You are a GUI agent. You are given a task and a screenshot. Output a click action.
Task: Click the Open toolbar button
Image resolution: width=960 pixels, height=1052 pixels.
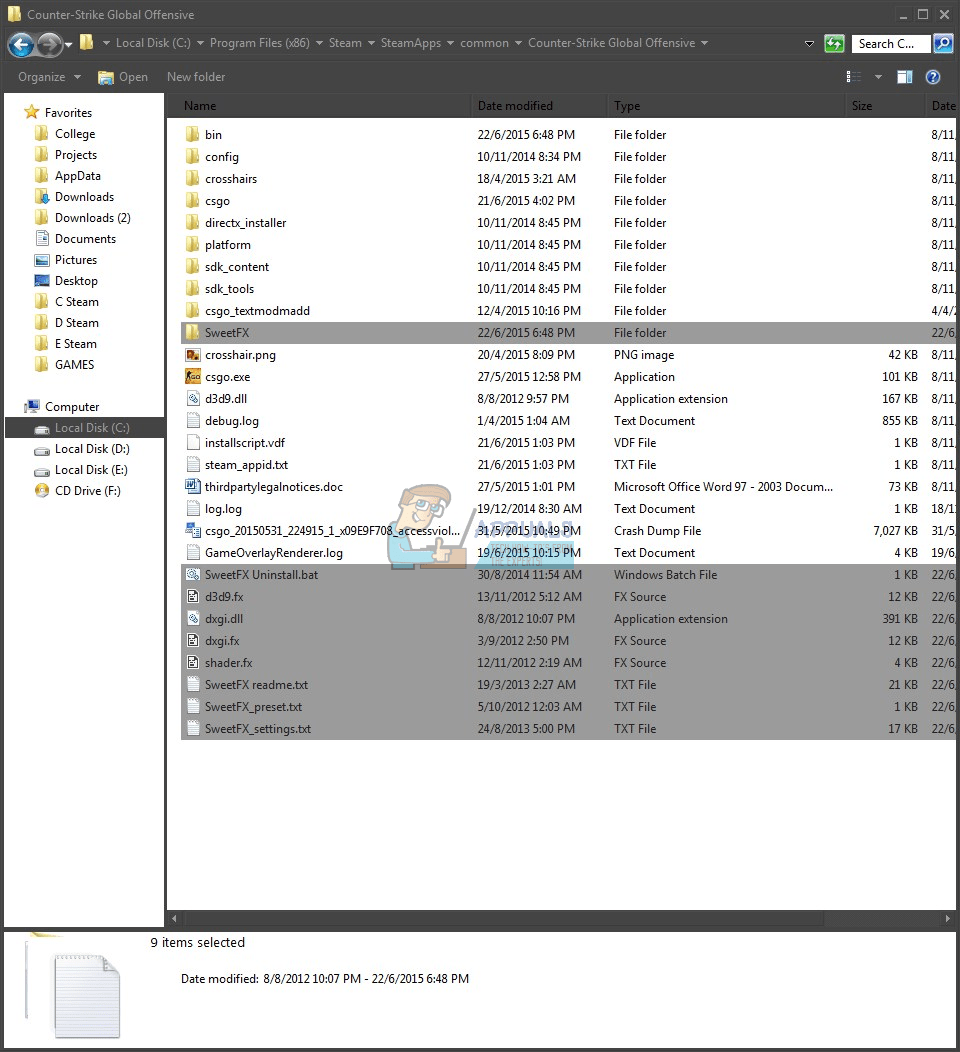tap(123, 77)
